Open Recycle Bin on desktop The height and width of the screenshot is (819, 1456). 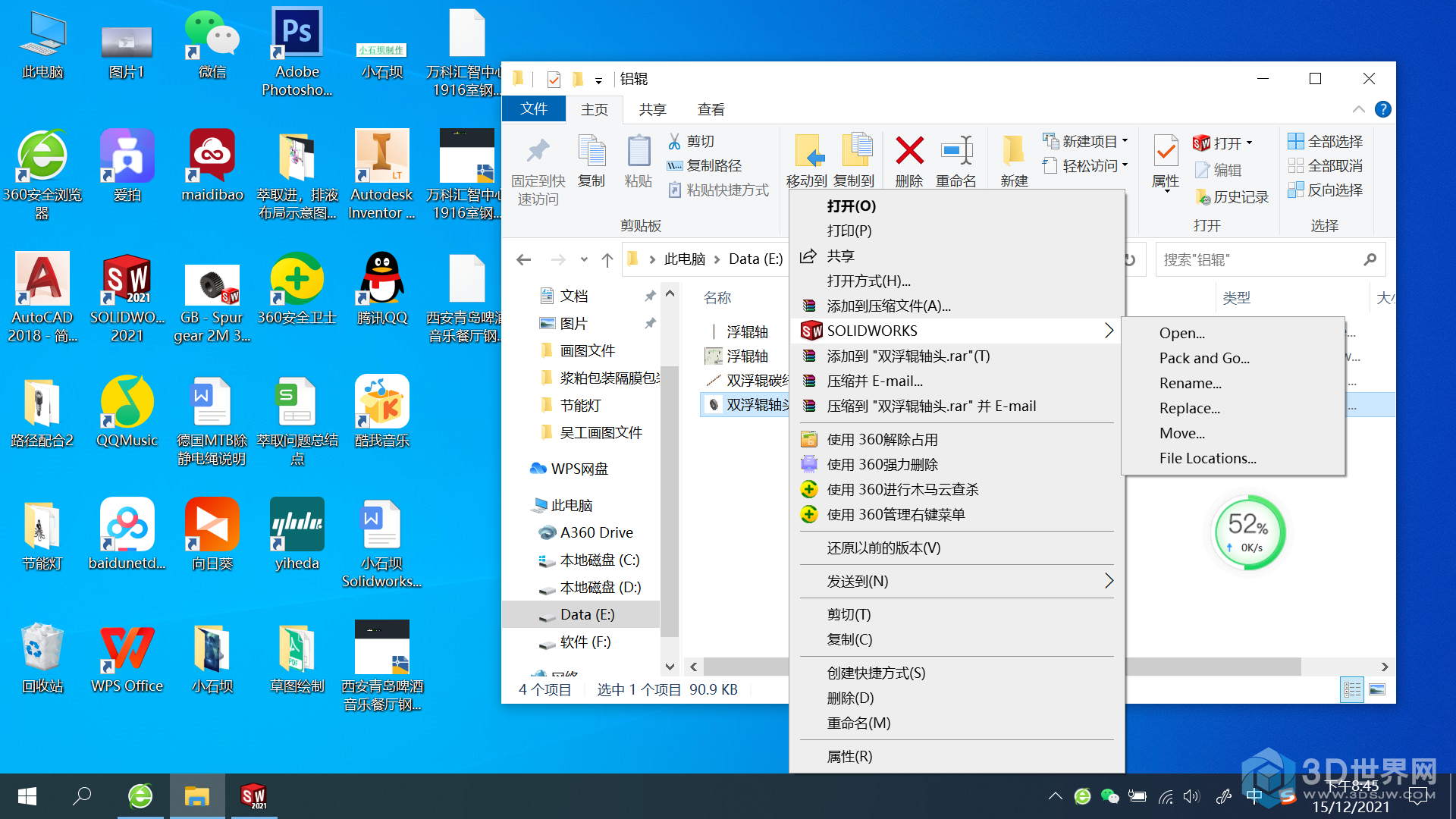tap(42, 658)
